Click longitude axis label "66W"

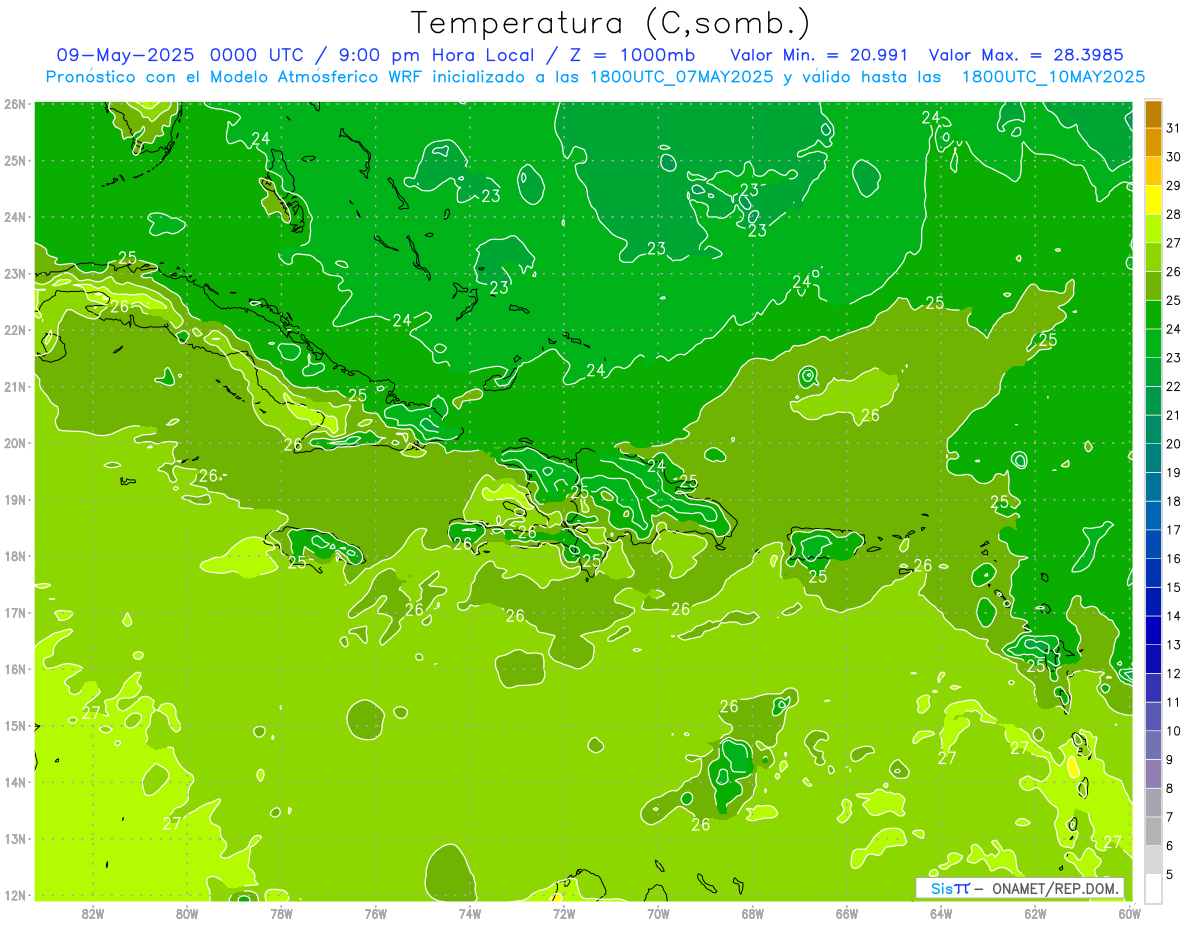tap(847, 913)
